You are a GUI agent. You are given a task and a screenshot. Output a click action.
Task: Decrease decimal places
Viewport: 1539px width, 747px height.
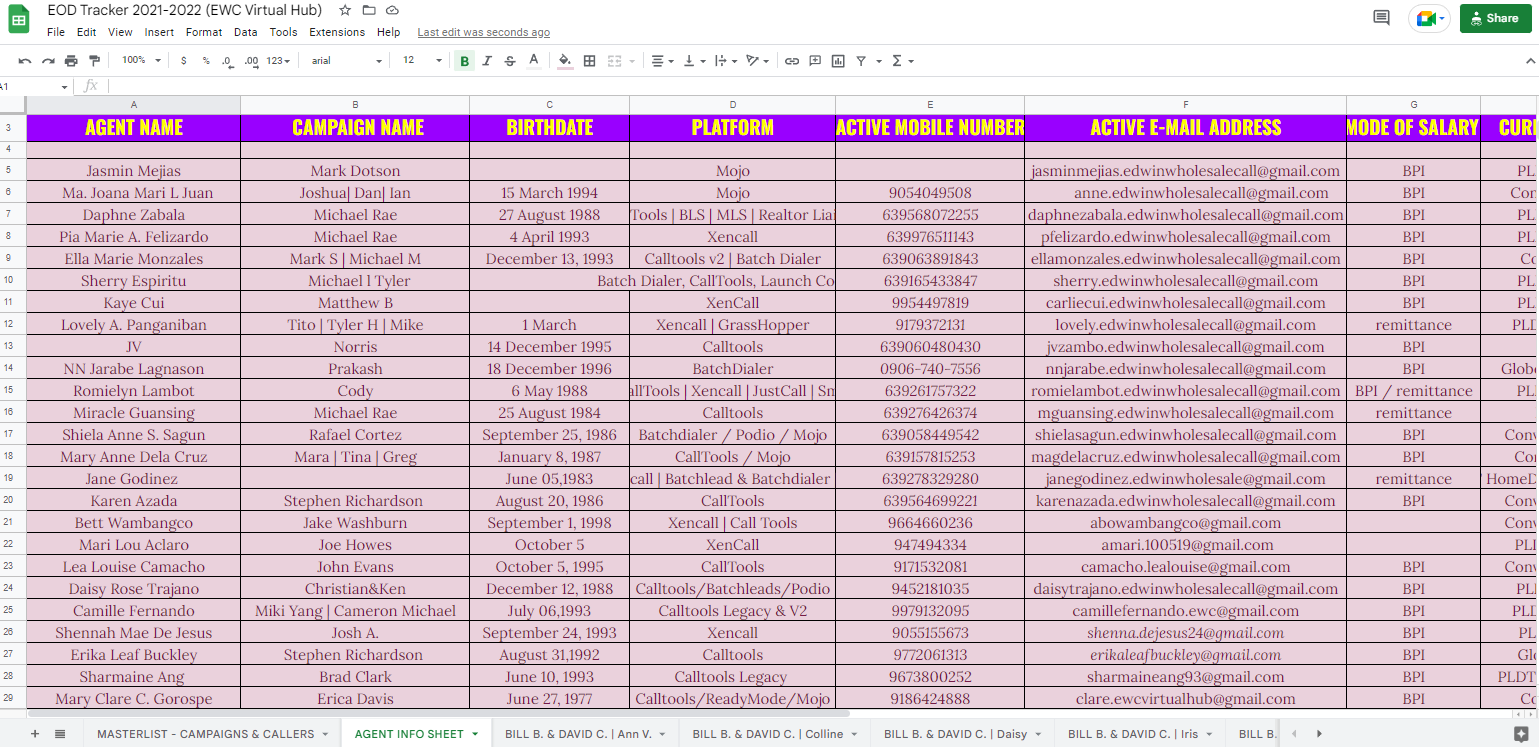pos(227,61)
